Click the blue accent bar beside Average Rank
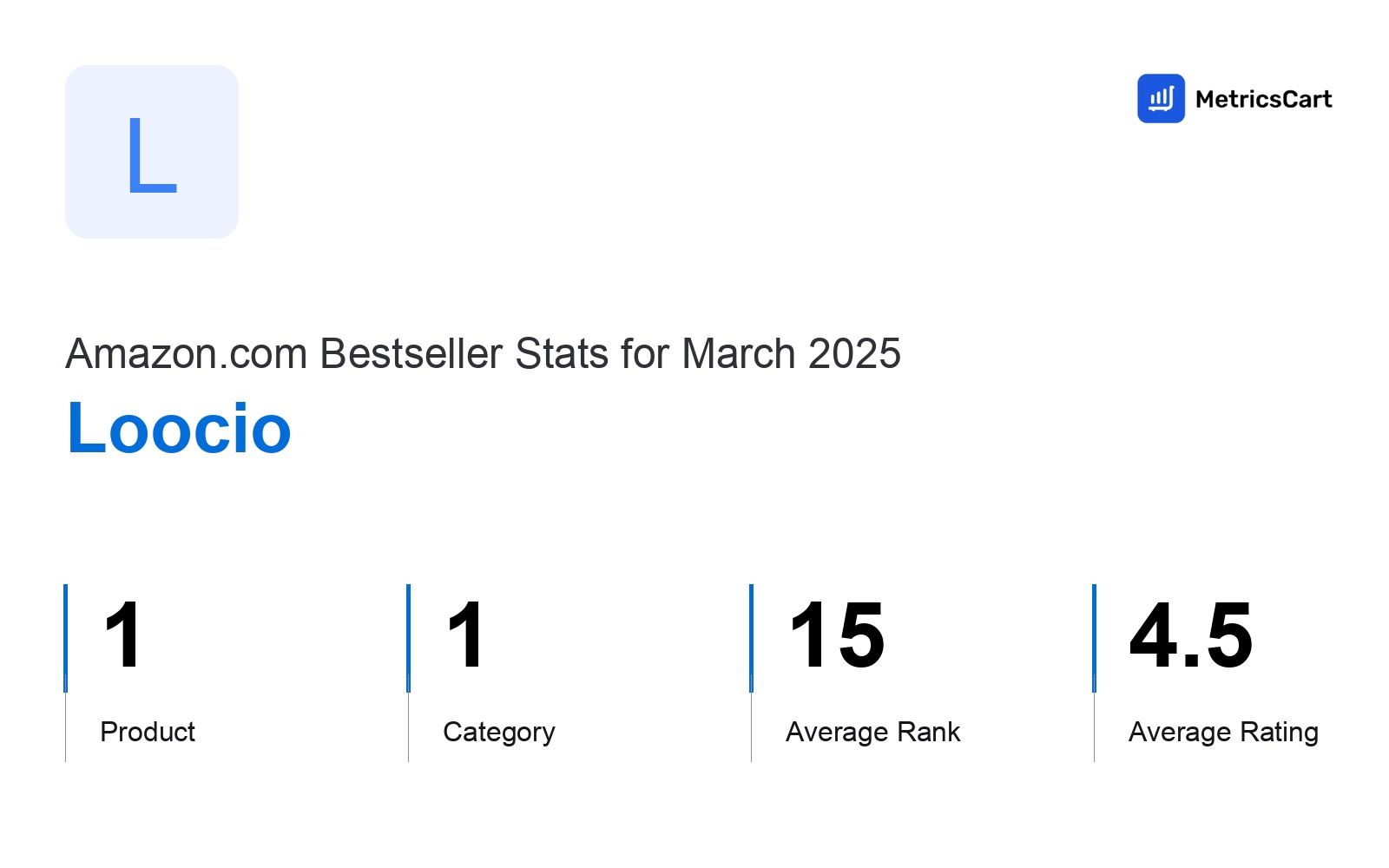Screen dimensions: 1389x868 click(x=751, y=638)
